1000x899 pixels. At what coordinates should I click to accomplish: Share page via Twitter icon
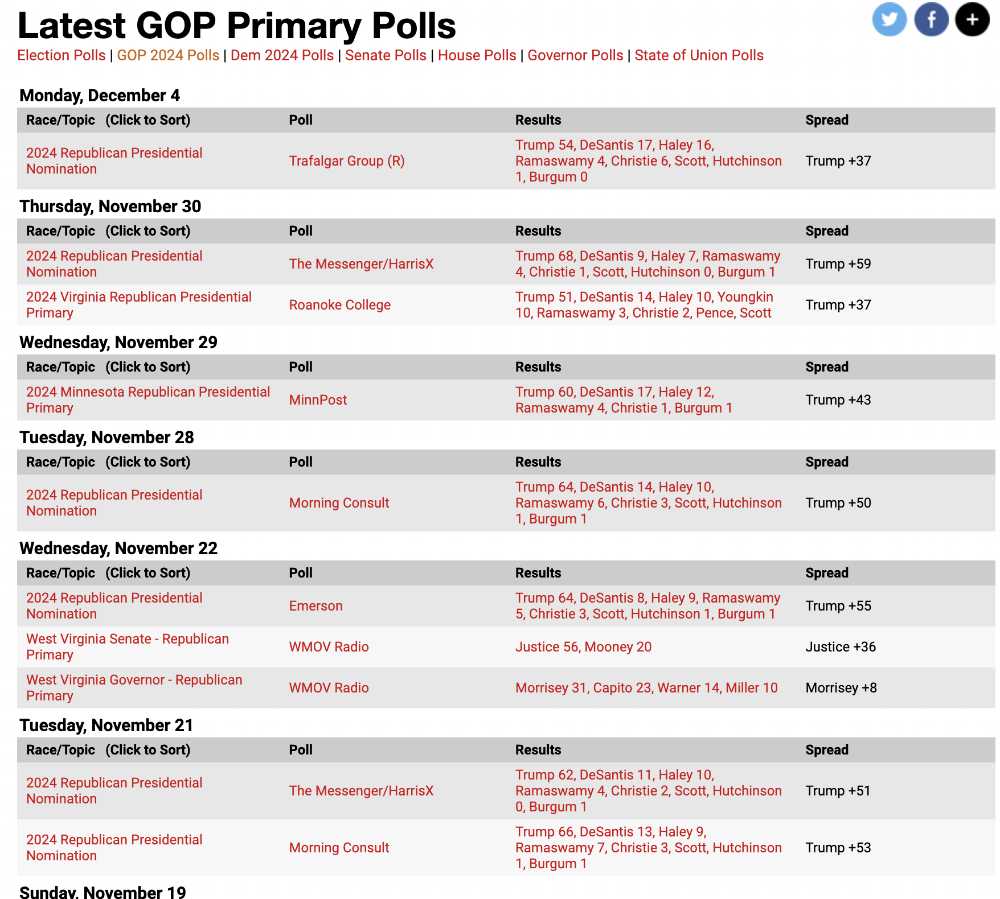(x=889, y=19)
